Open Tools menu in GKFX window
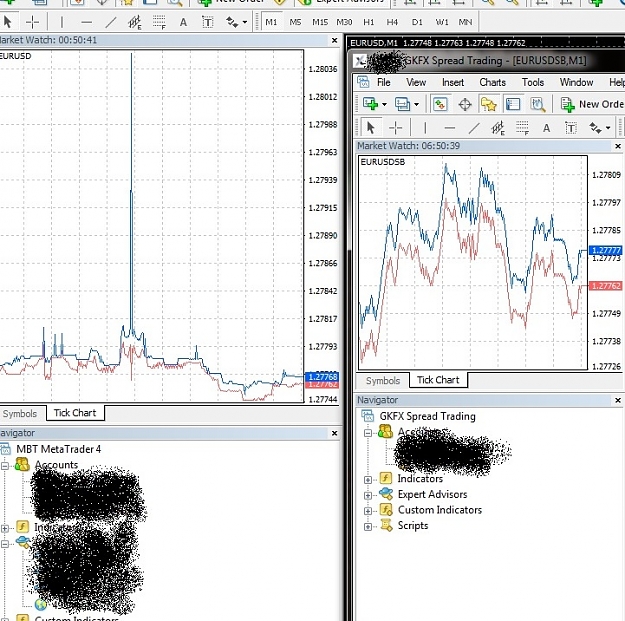Screen dimensions: 625x621 pos(533,82)
